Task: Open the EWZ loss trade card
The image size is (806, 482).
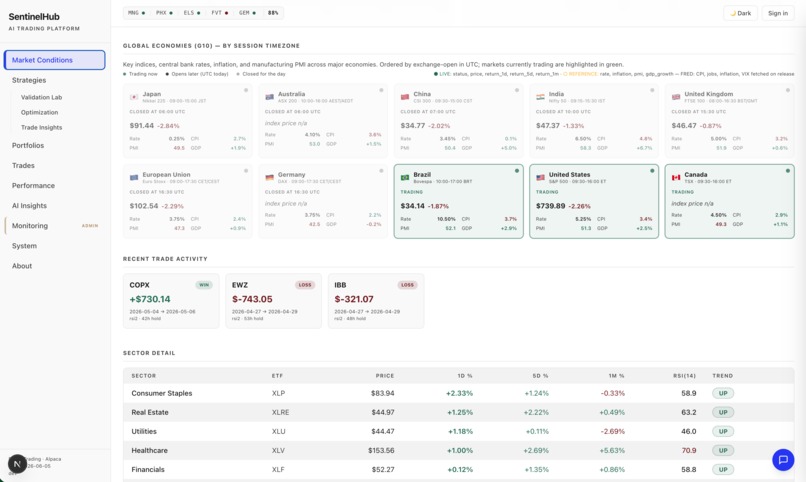Action: pyautogui.click(x=273, y=301)
